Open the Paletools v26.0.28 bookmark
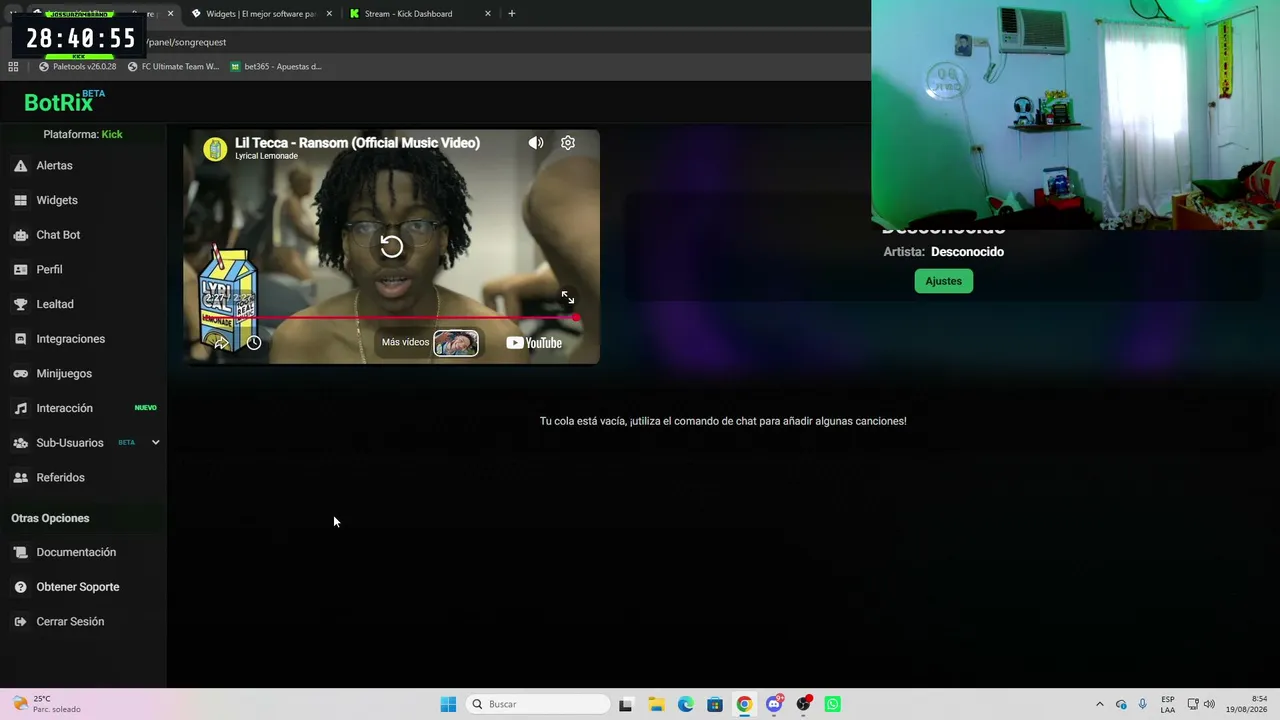This screenshot has height=720, width=1280. tap(77, 67)
